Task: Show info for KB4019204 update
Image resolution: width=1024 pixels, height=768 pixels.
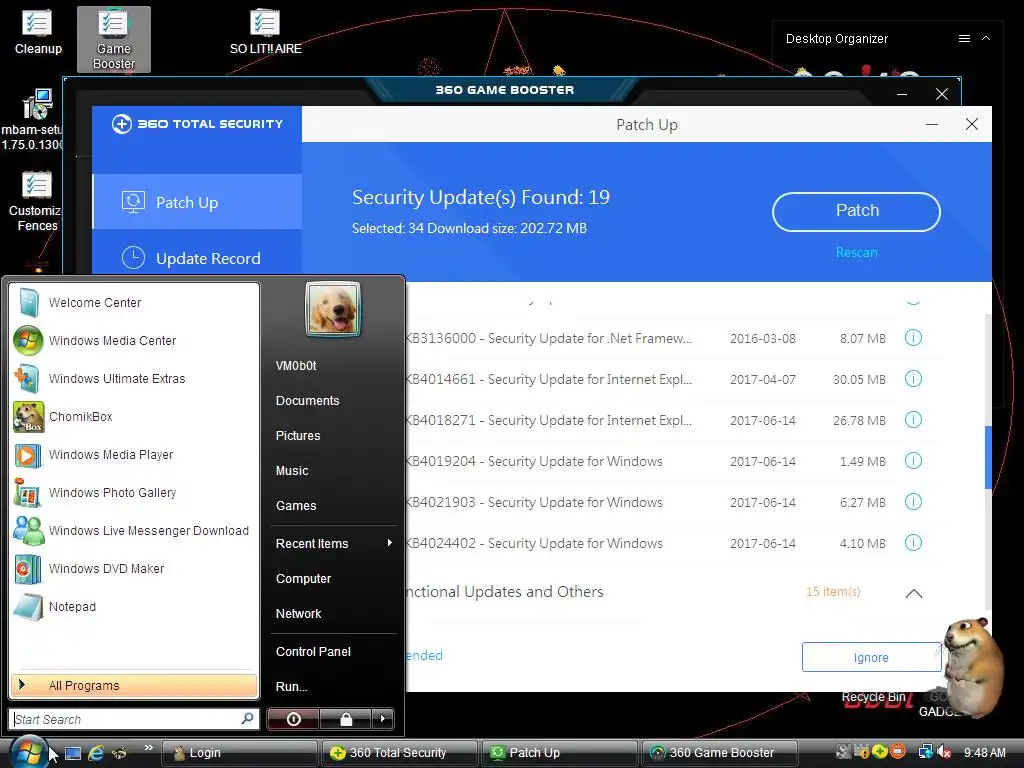Action: coord(913,460)
